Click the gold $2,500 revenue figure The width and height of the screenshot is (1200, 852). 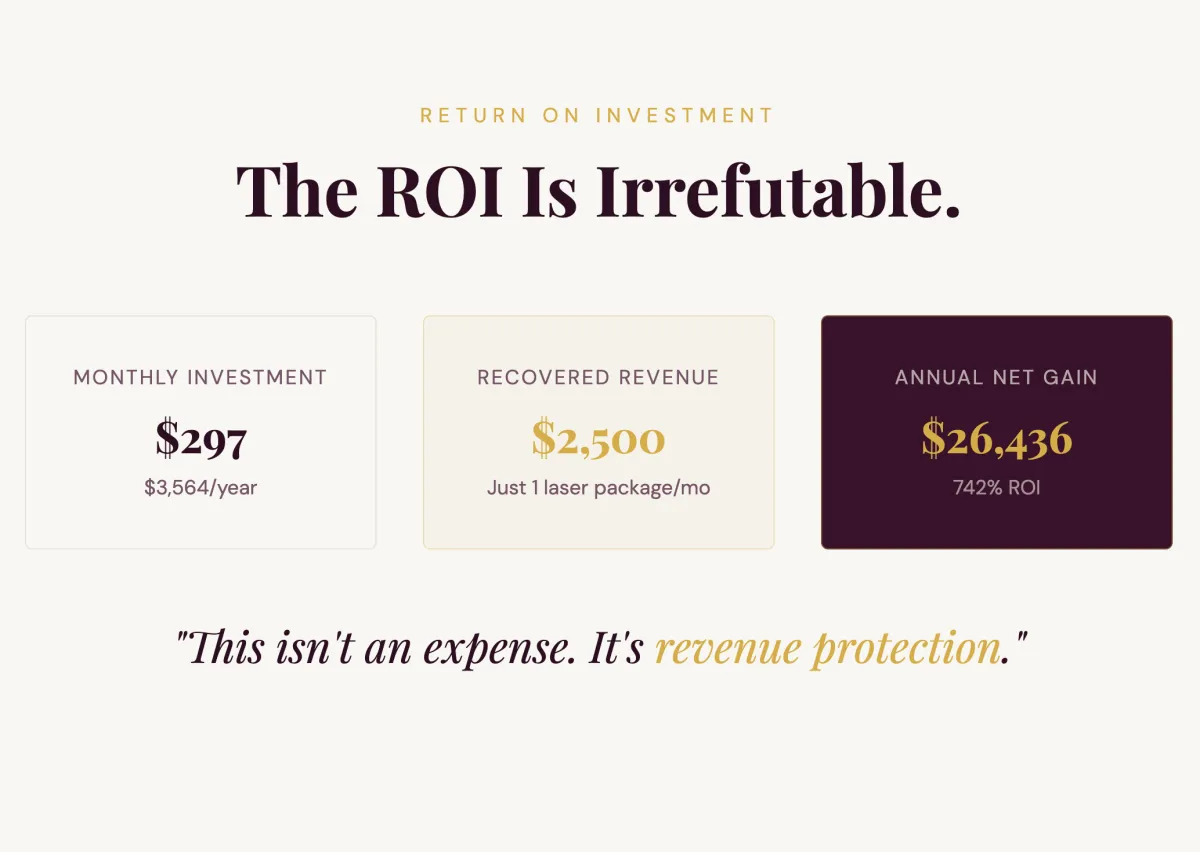pos(598,438)
